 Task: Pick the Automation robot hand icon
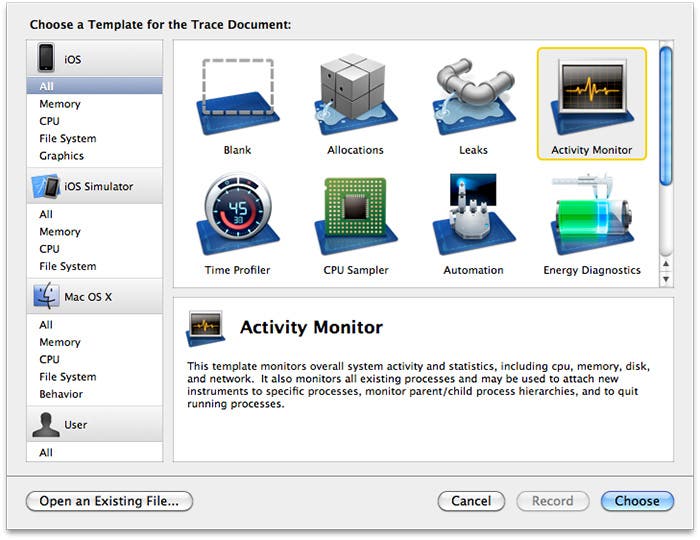pyautogui.click(x=474, y=214)
